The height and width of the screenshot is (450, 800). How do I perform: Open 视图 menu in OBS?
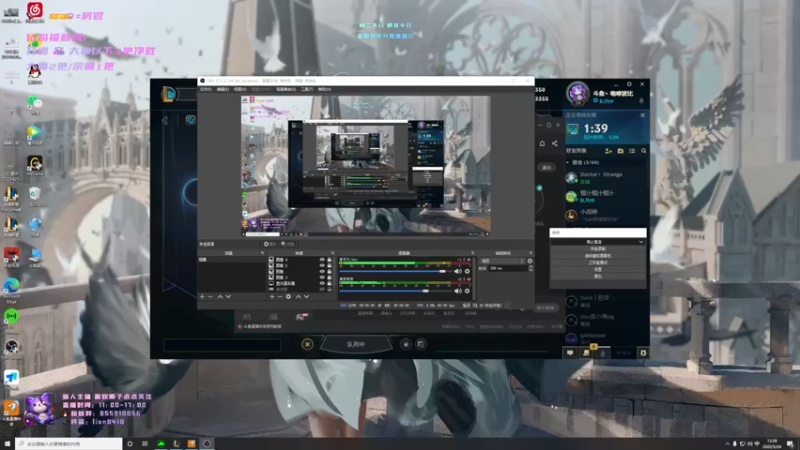click(x=240, y=89)
